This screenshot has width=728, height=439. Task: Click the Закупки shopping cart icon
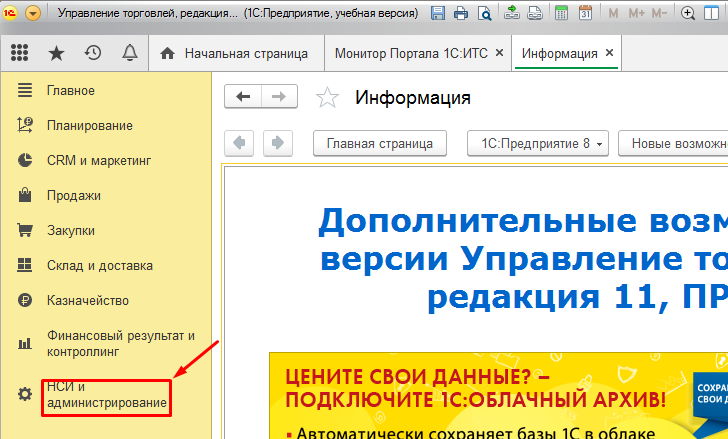coord(25,230)
